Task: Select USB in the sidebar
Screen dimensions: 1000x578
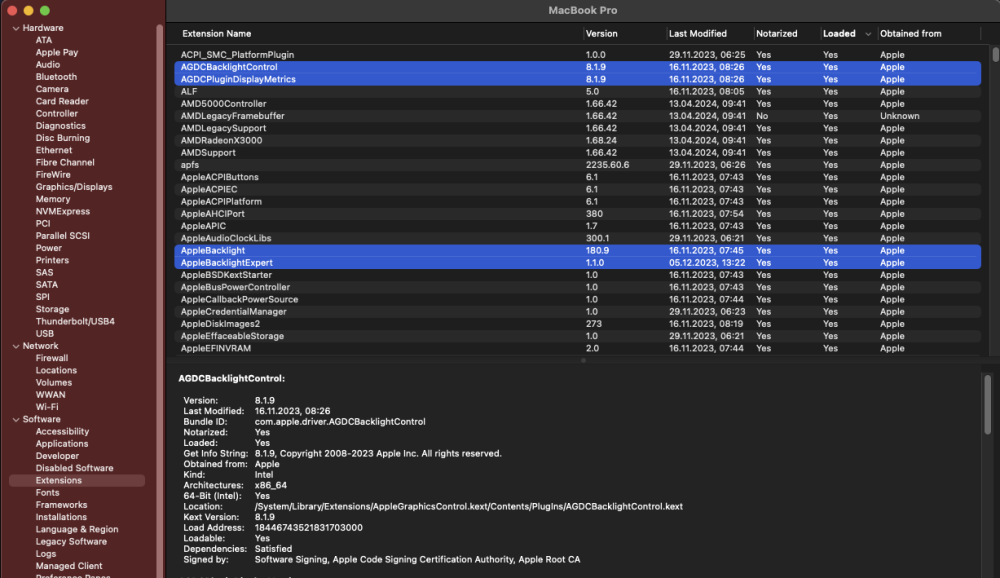Action: [45, 334]
